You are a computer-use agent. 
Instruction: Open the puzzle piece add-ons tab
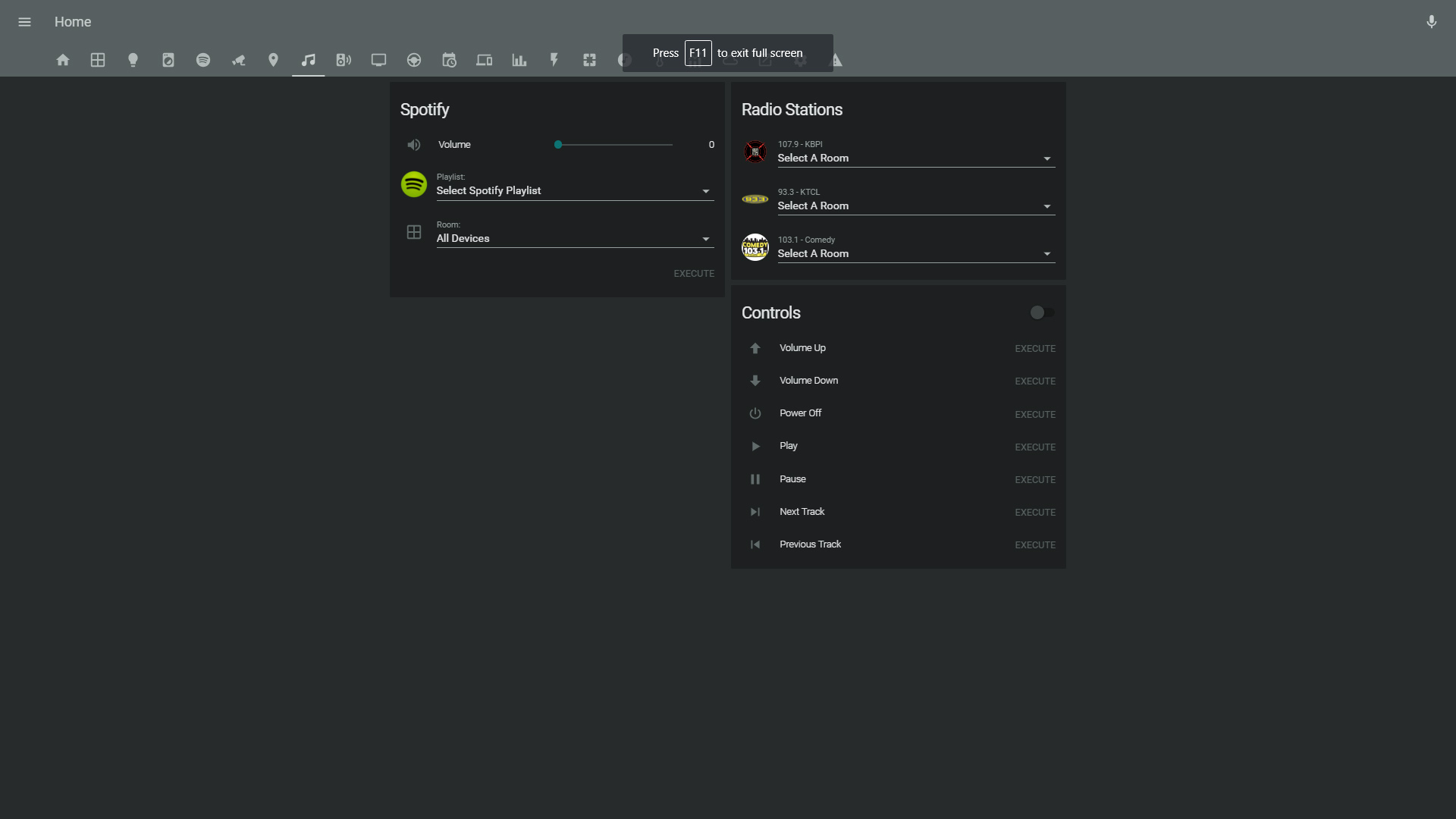coord(589,60)
